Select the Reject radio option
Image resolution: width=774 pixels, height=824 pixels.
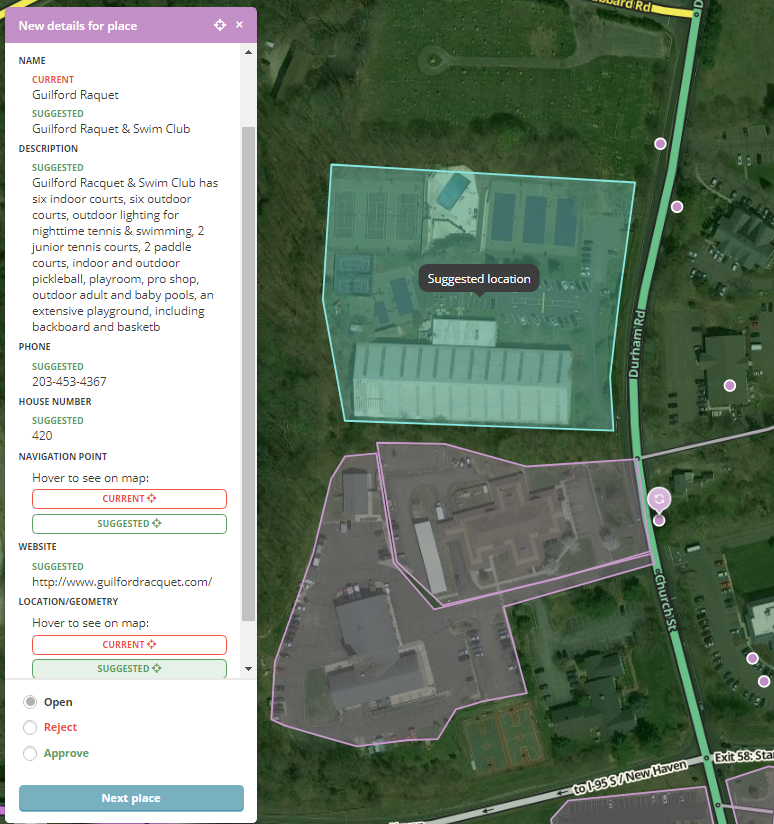(30, 727)
